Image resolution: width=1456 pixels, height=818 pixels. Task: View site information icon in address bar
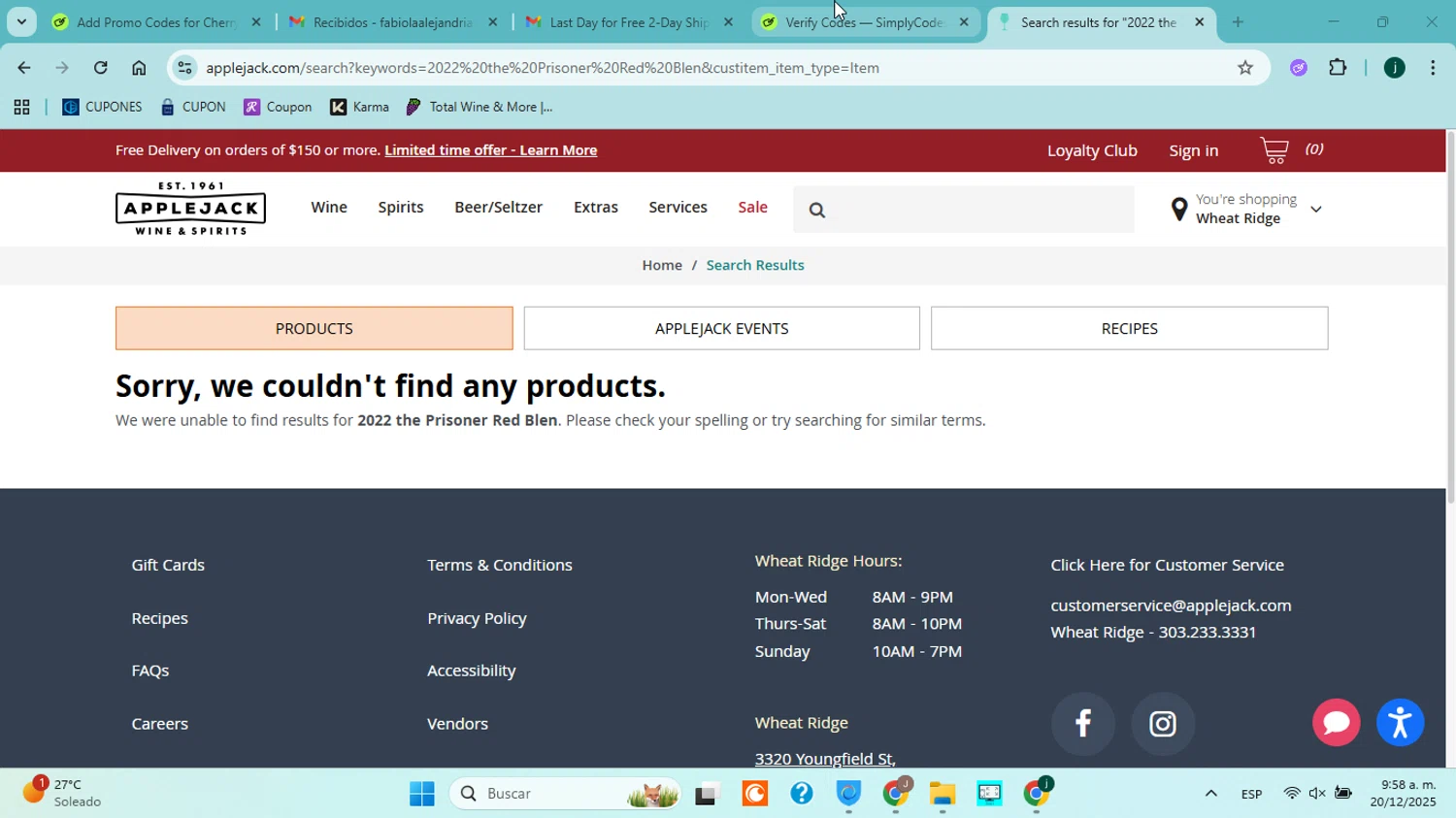pyautogui.click(x=184, y=68)
